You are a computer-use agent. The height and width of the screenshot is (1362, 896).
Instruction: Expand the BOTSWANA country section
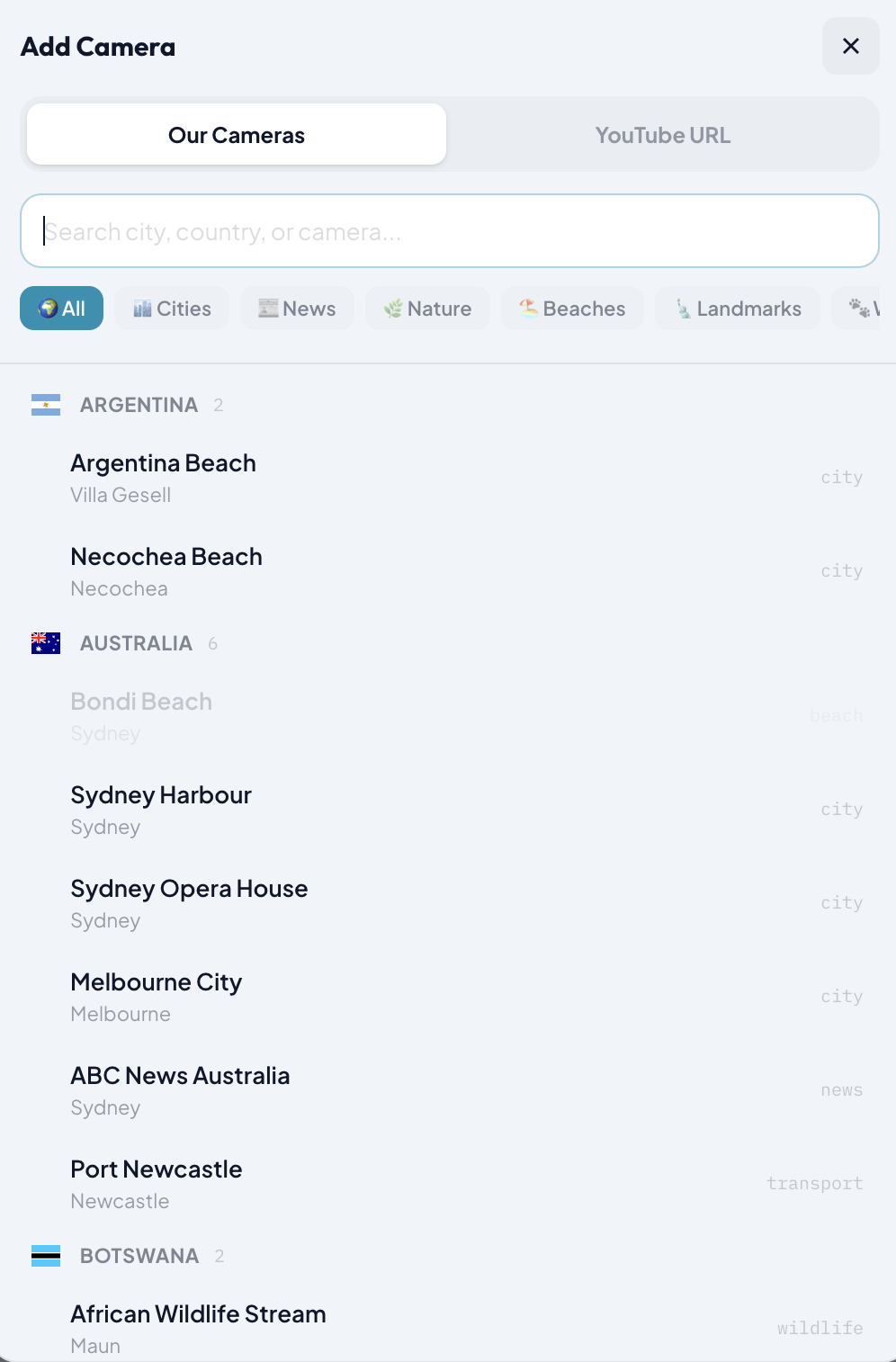coord(139,1255)
